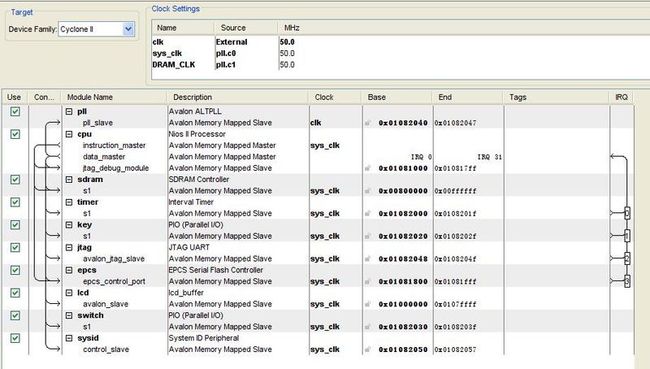Image resolution: width=650 pixels, height=369 pixels.
Task: Uncheck the Use checkbox for sdram
Action: pos(15,180)
